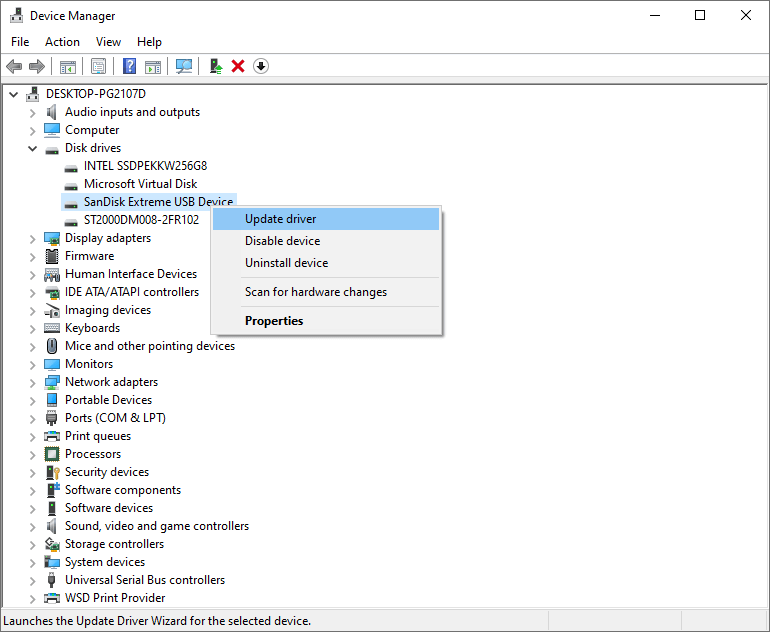Viewport: 770px width, 632px height.
Task: Open the Action menu
Action: point(62,42)
